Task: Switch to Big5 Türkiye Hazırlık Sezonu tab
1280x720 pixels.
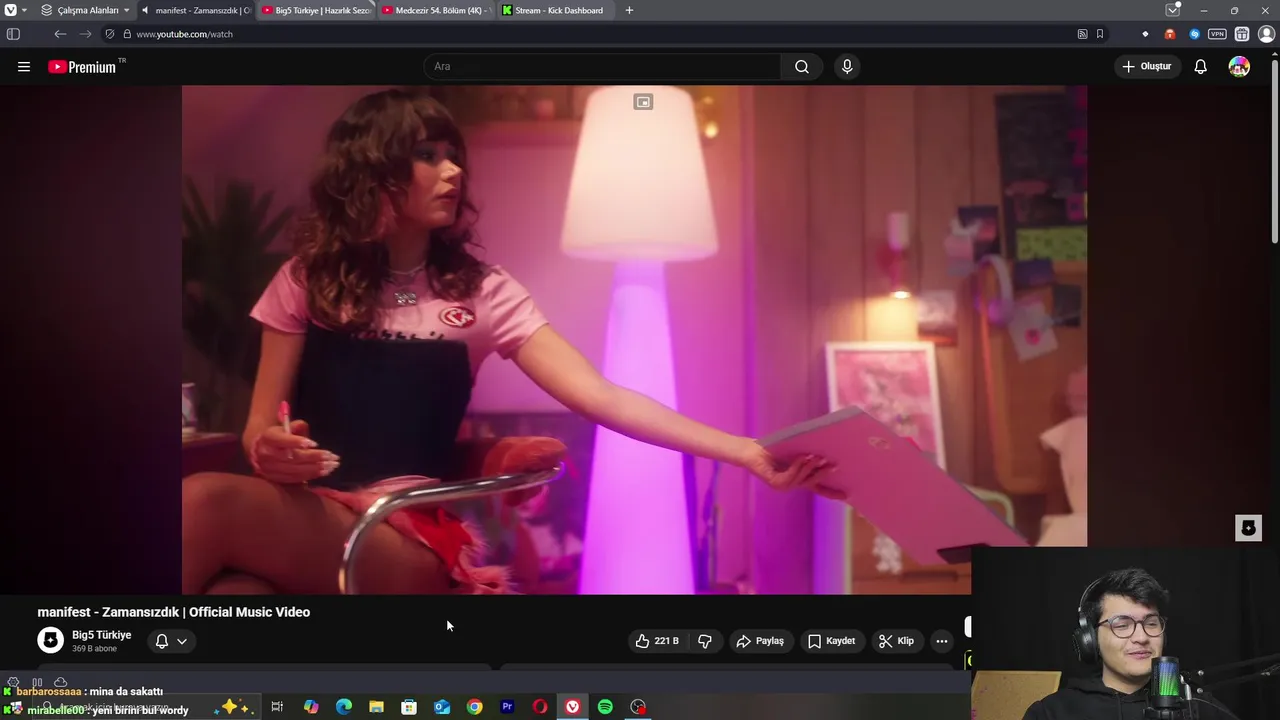Action: tap(315, 10)
